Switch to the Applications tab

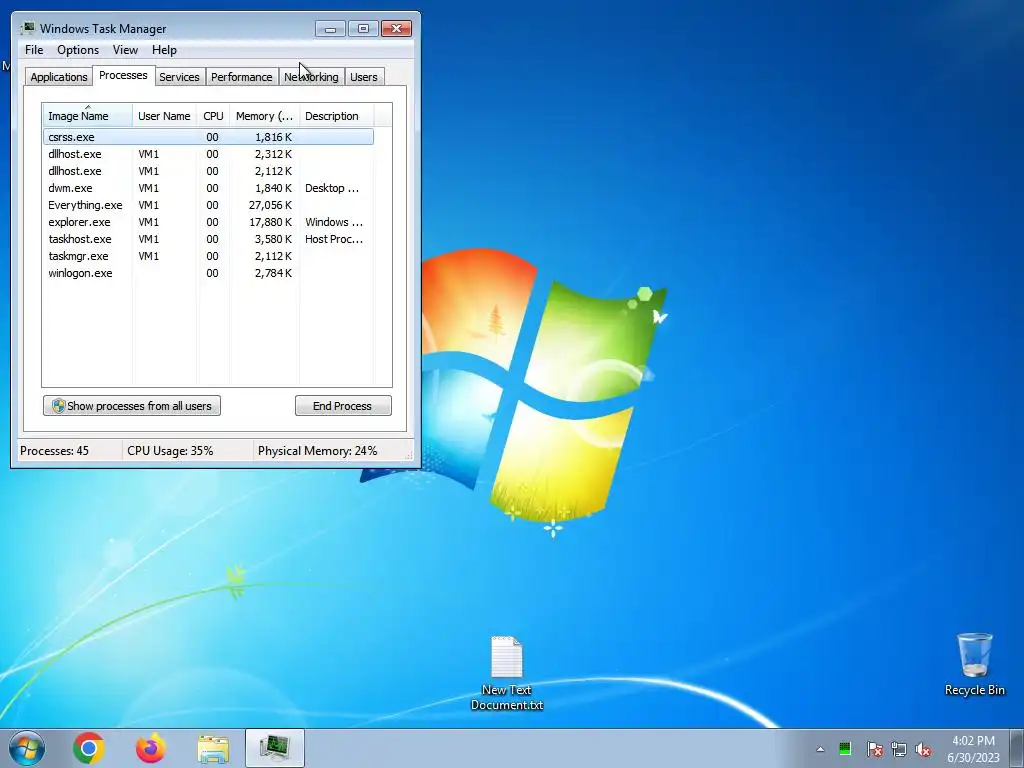59,77
